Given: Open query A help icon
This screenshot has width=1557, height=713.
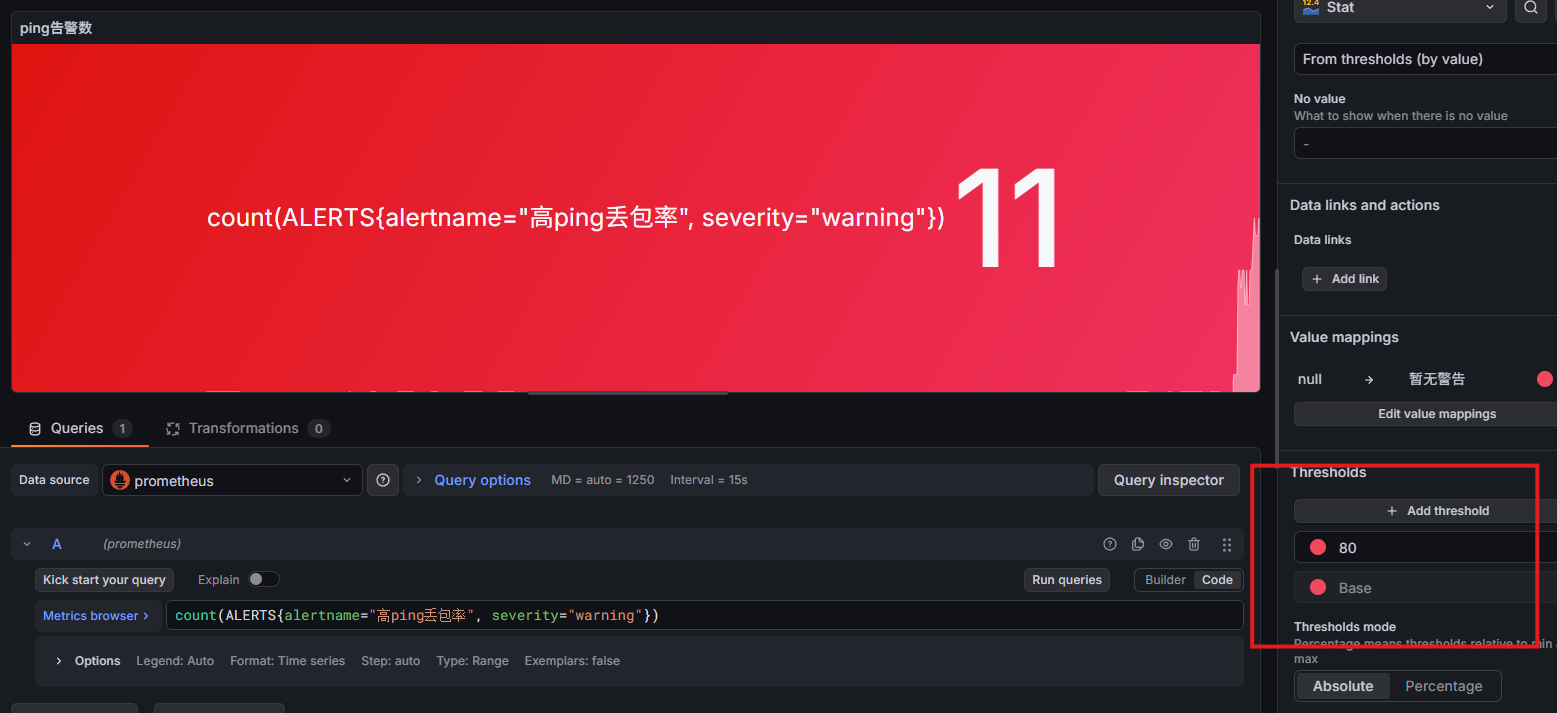Looking at the screenshot, I should coord(1109,544).
